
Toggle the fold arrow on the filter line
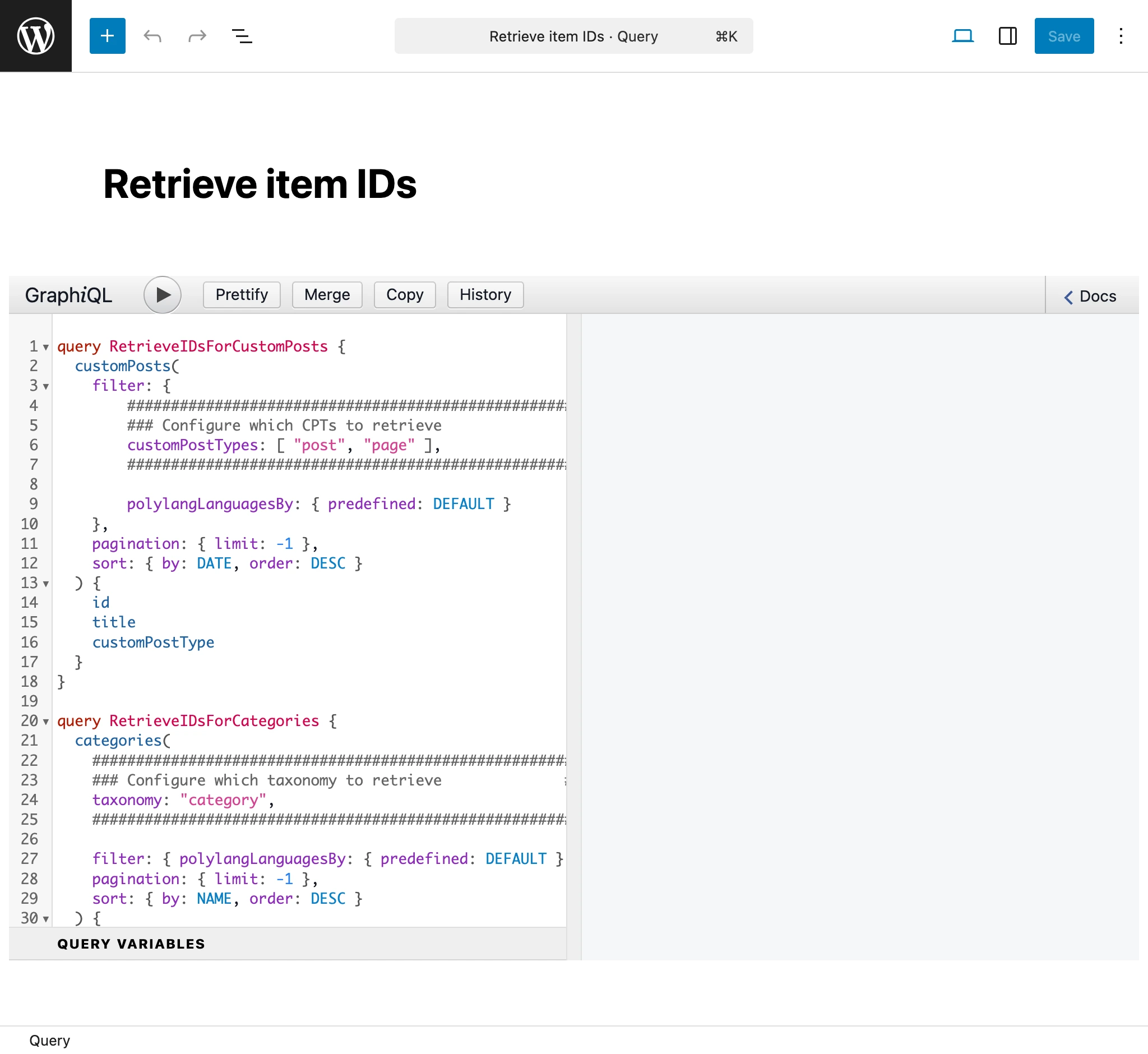point(45,386)
